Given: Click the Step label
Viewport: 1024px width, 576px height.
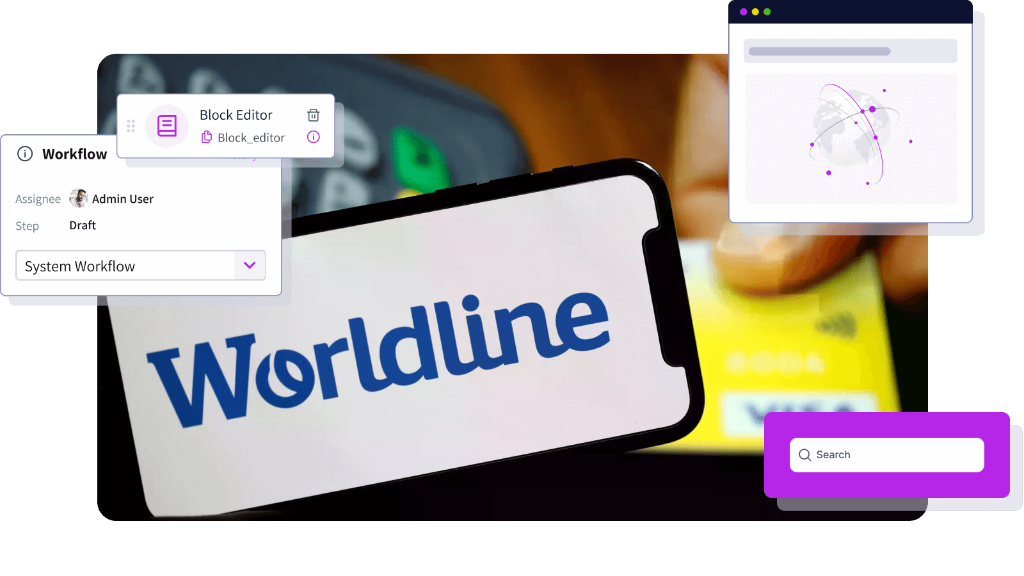Looking at the screenshot, I should click(27, 226).
